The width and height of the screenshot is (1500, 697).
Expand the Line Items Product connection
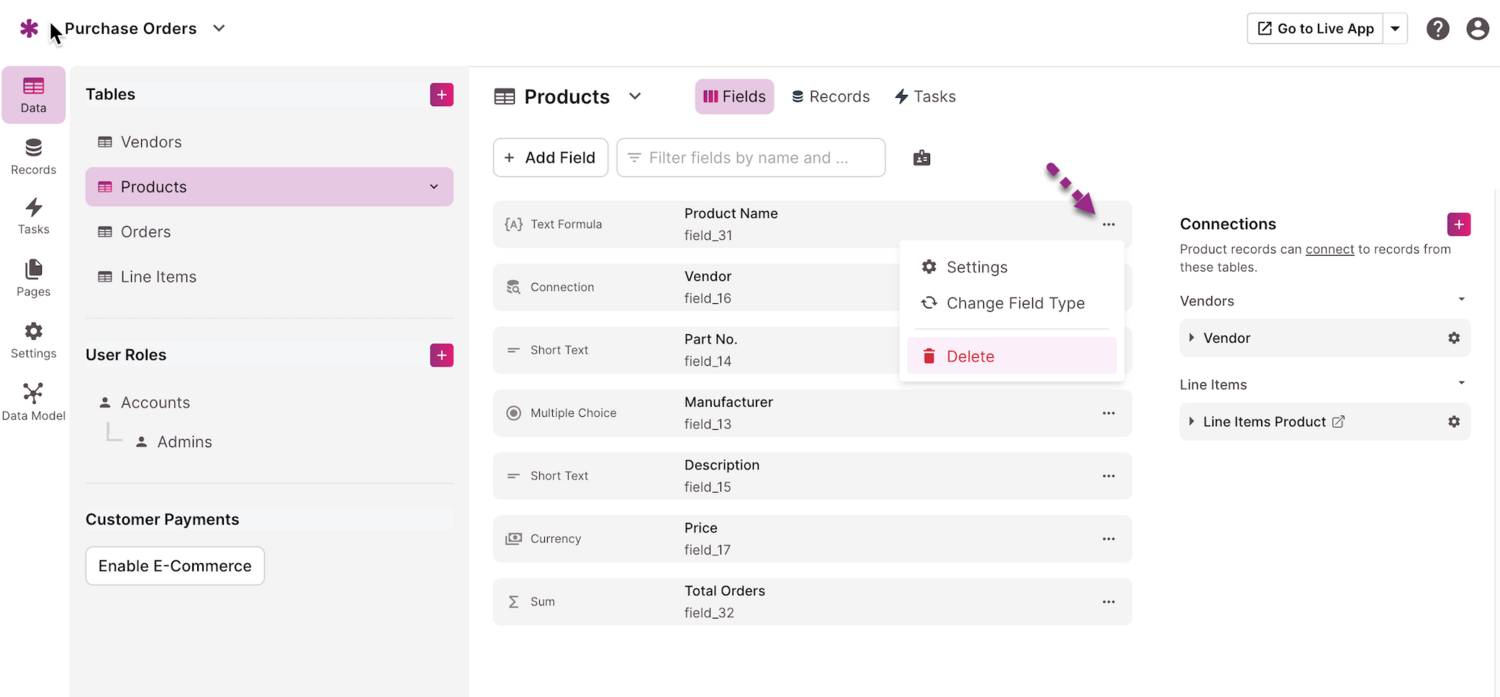tap(1192, 422)
